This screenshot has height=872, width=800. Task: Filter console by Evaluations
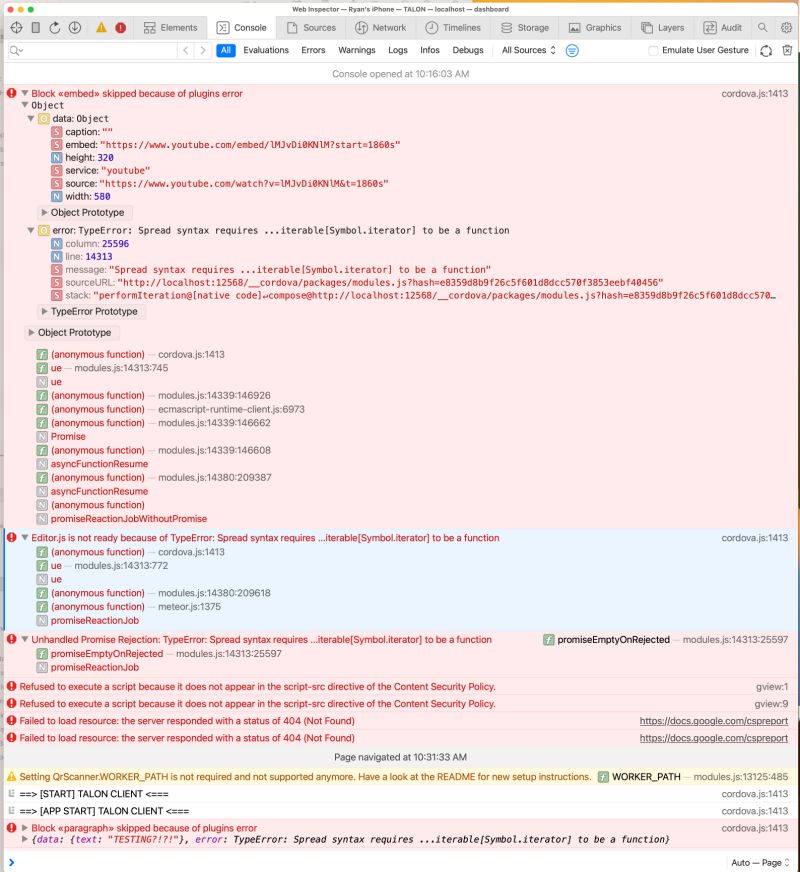(266, 50)
